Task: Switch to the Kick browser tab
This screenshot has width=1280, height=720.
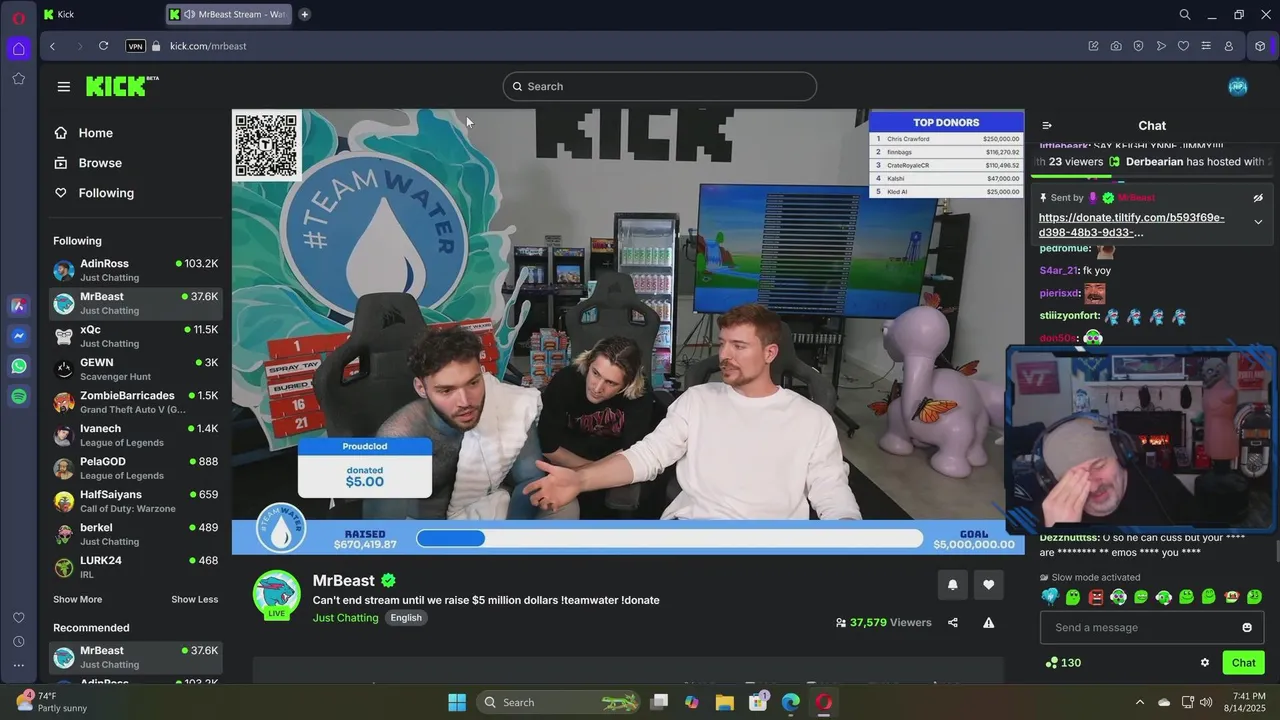Action: [100, 14]
